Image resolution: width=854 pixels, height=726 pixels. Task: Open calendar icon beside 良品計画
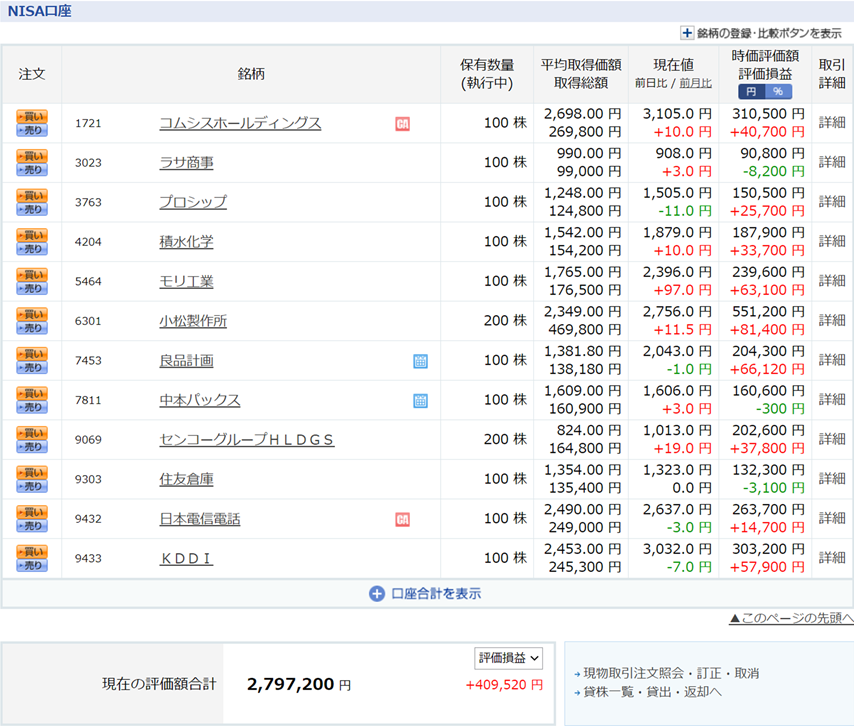point(420,361)
